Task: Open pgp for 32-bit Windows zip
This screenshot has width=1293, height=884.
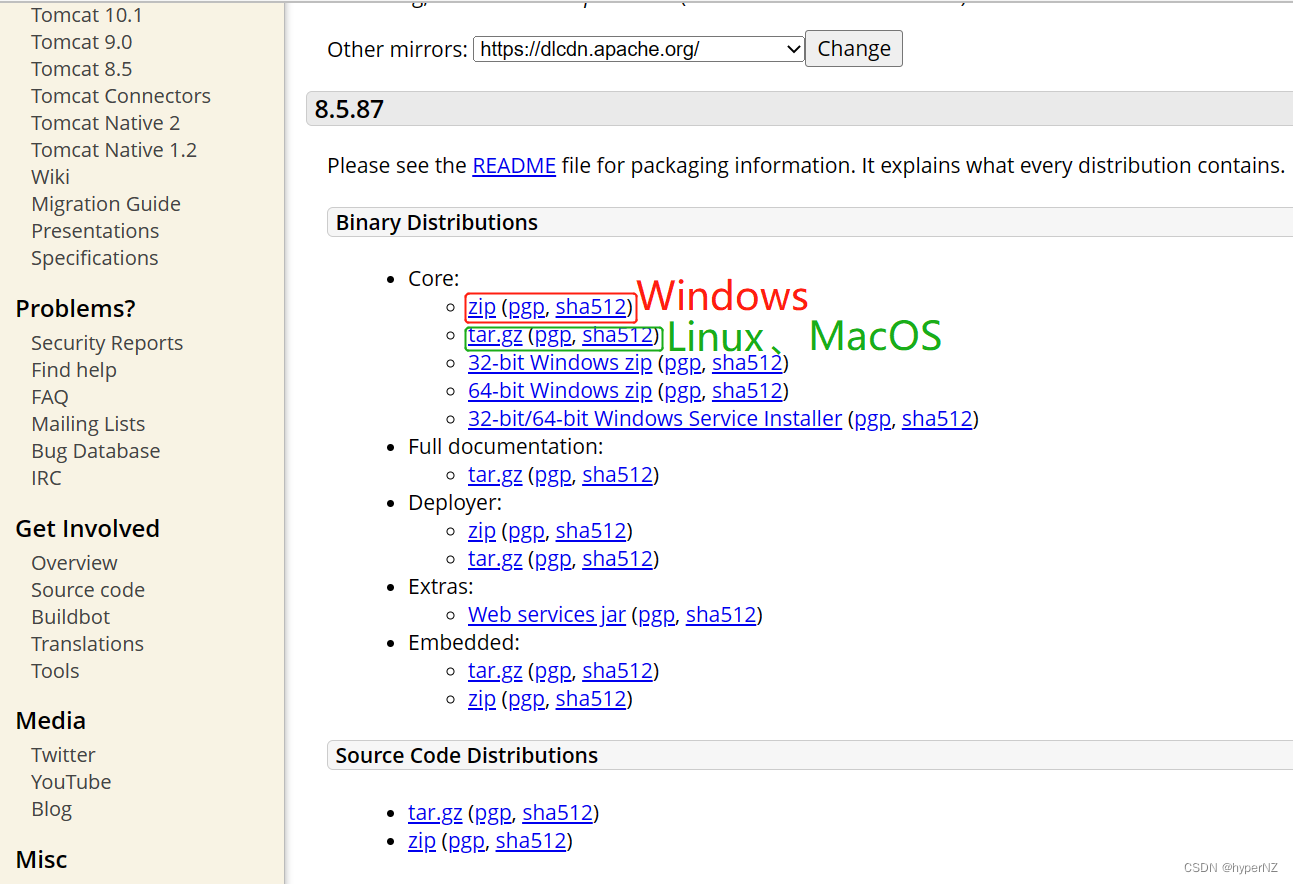Action: (x=683, y=363)
